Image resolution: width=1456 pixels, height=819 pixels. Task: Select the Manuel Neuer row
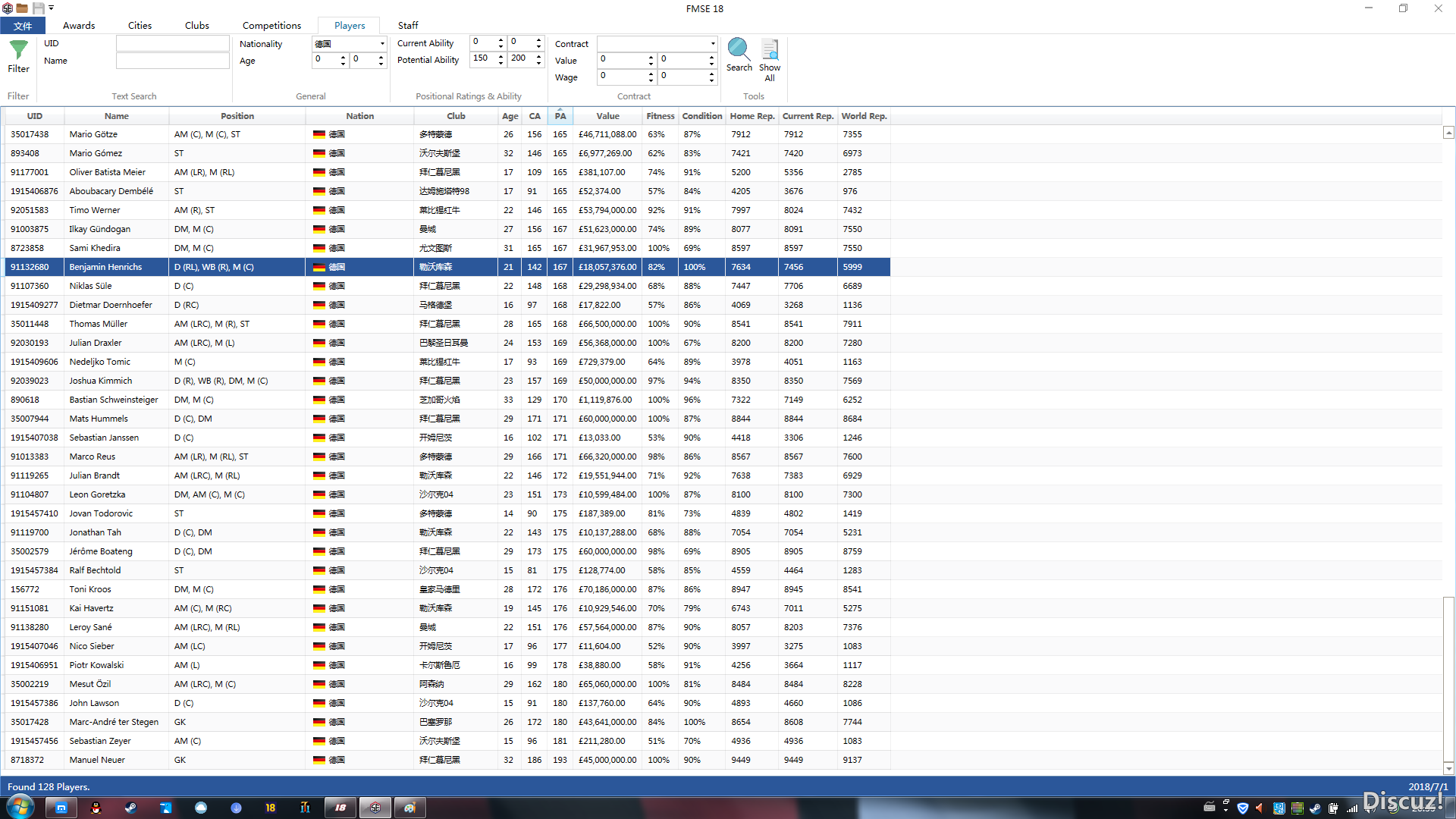pos(447,760)
